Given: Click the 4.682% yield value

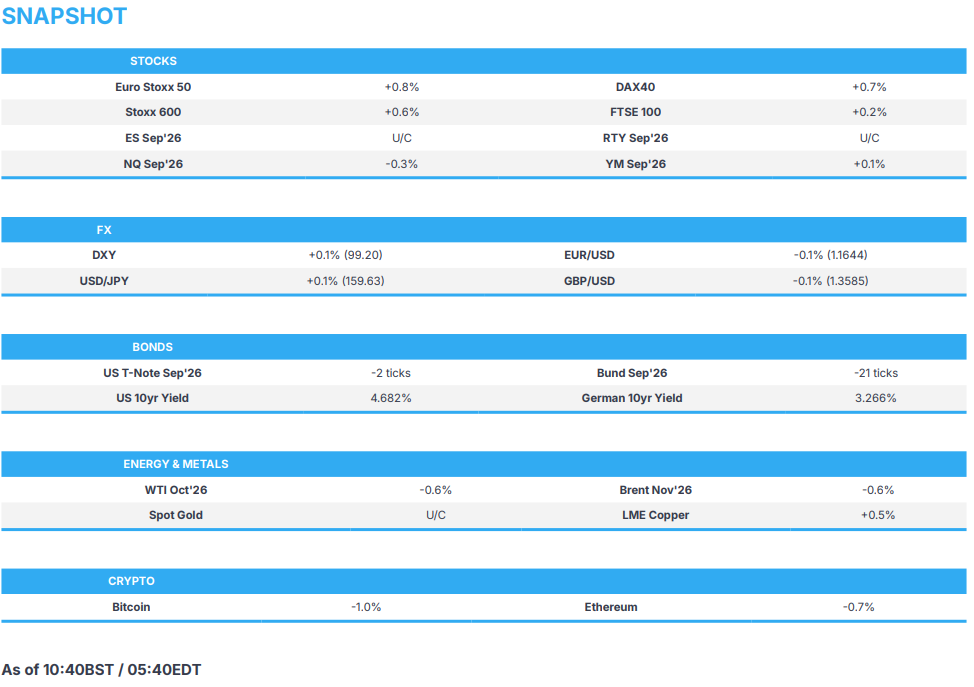Looking at the screenshot, I should (x=391, y=398).
